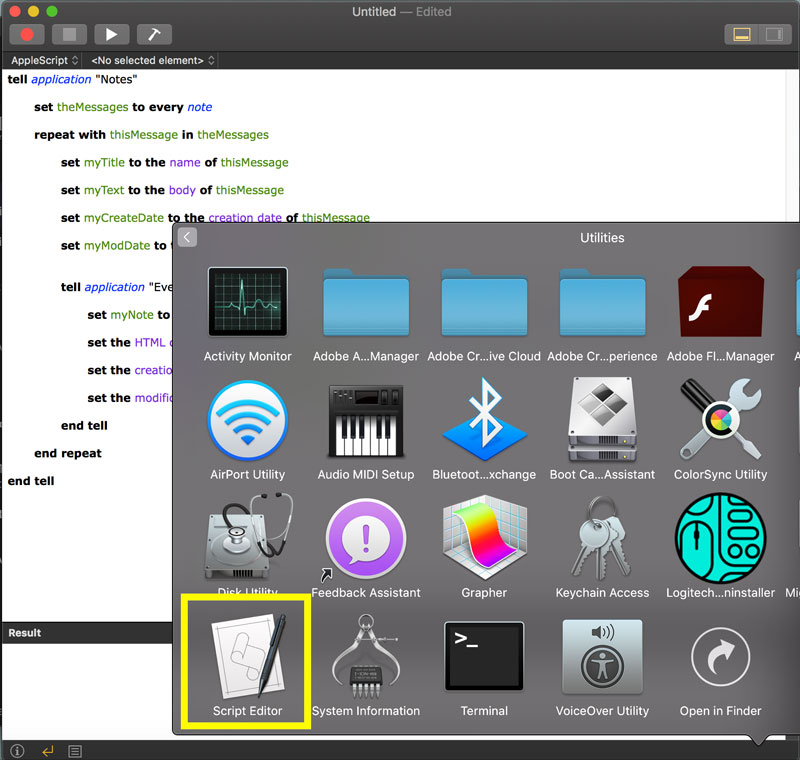This screenshot has height=760, width=800.
Task: Open Keychain Access
Action: 602,548
